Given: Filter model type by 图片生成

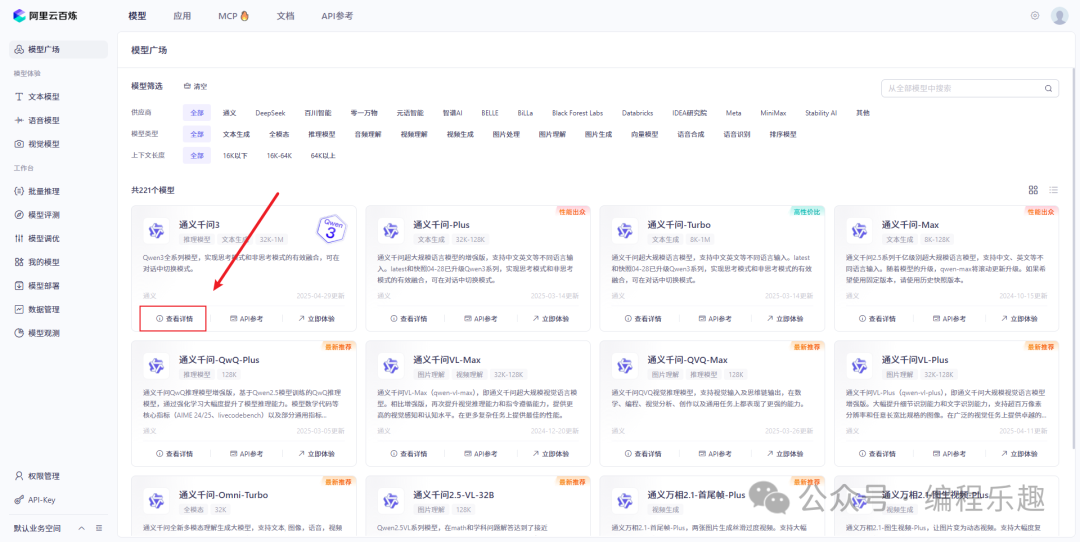Looking at the screenshot, I should [x=599, y=134].
